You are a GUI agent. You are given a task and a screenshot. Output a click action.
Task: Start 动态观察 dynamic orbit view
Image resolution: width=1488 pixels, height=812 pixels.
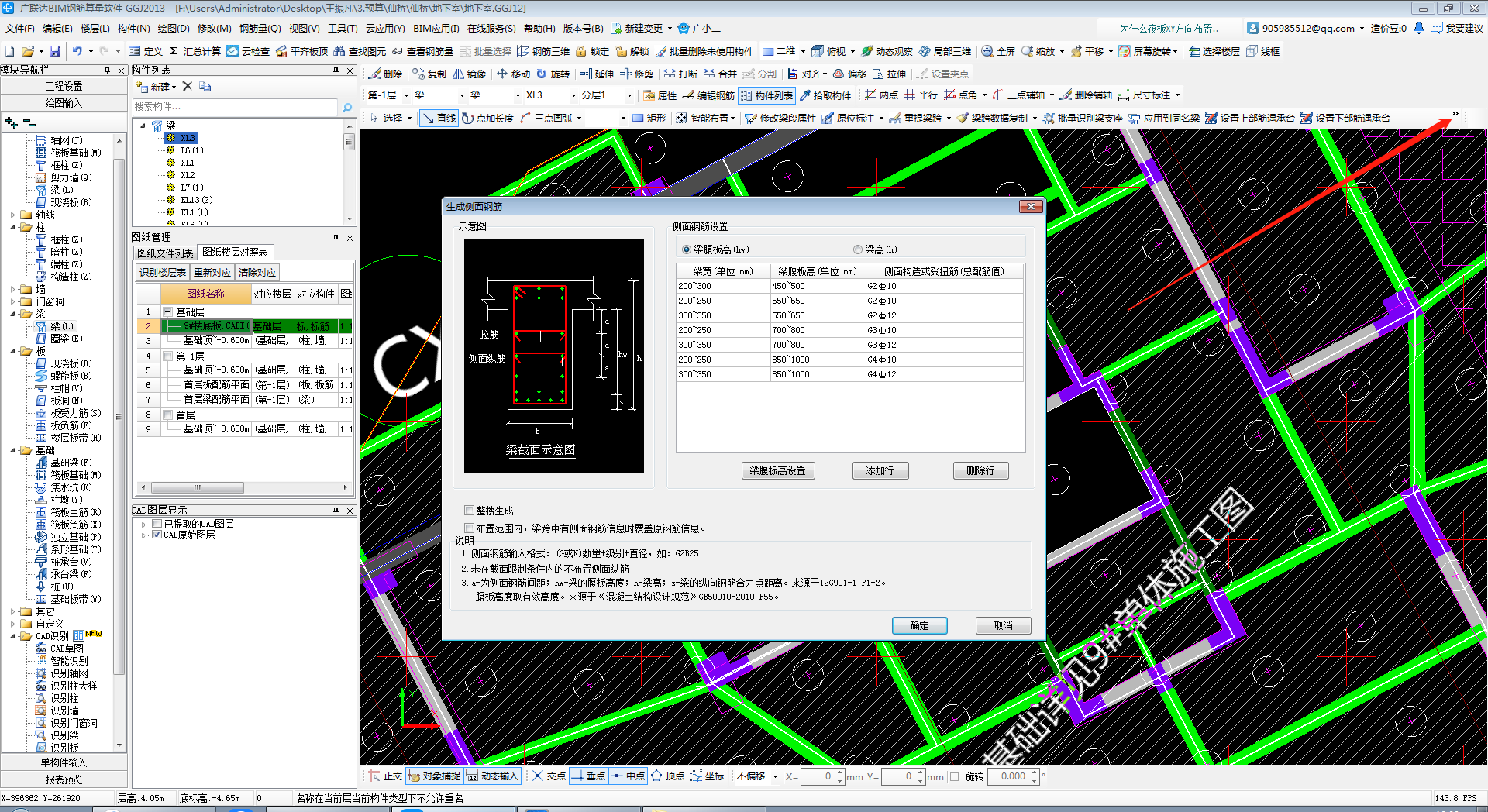point(887,51)
